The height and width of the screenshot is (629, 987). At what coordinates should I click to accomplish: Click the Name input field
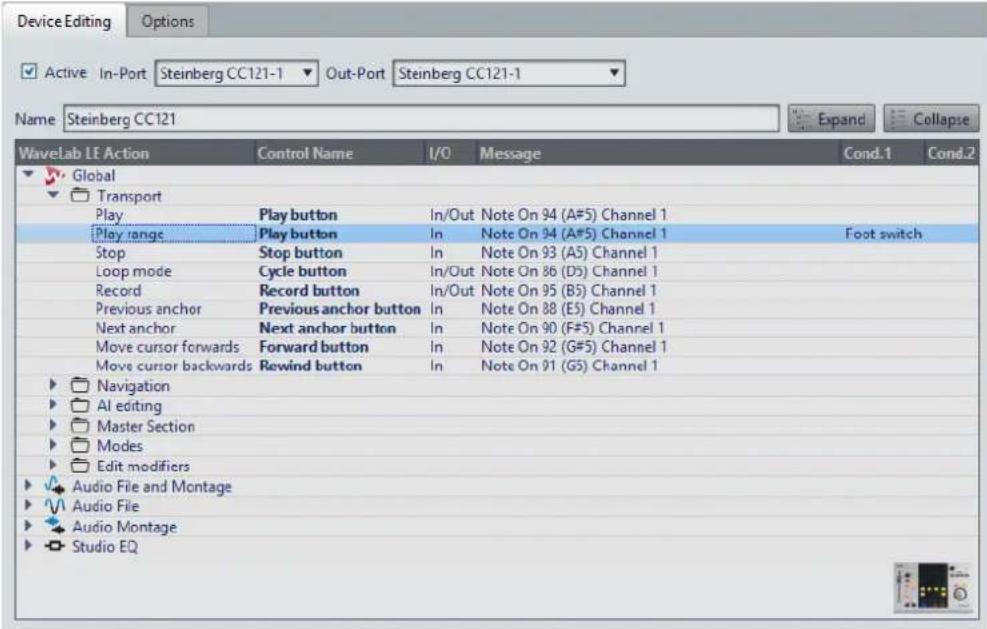[421, 118]
